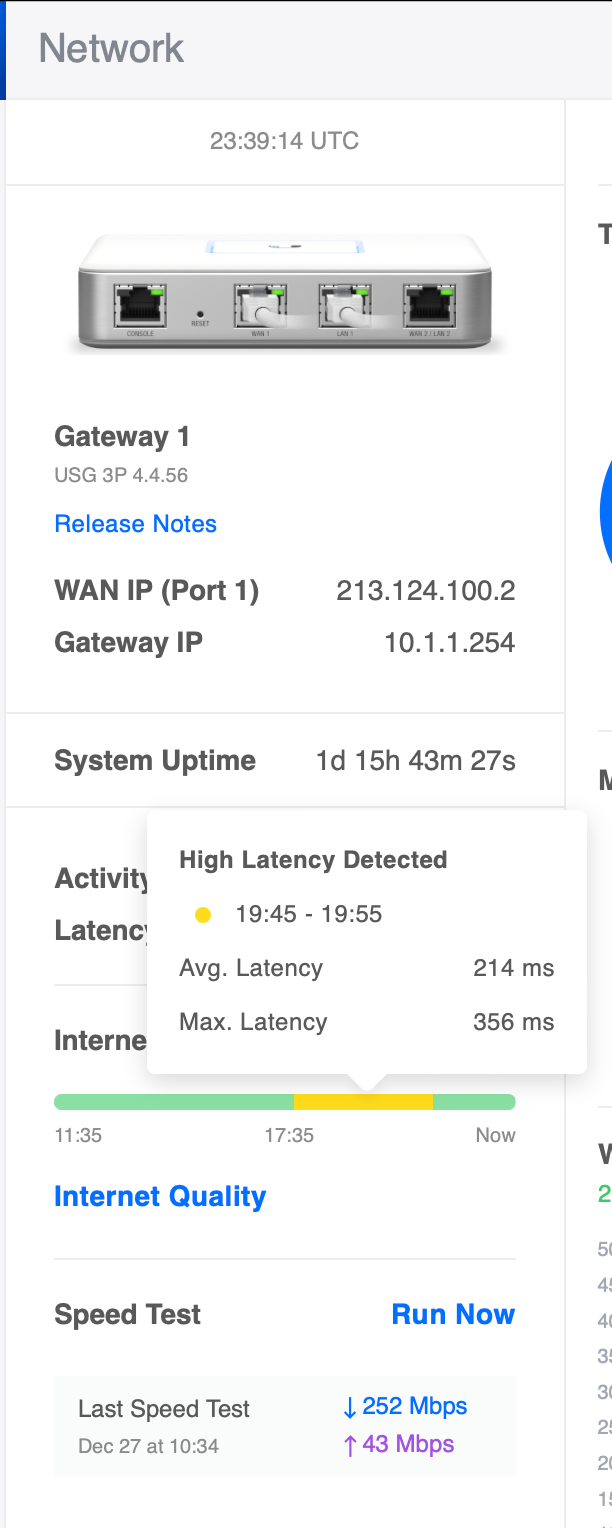Click the WAN 2 / LAN 2 port
The width and height of the screenshot is (612, 1528).
click(x=429, y=304)
